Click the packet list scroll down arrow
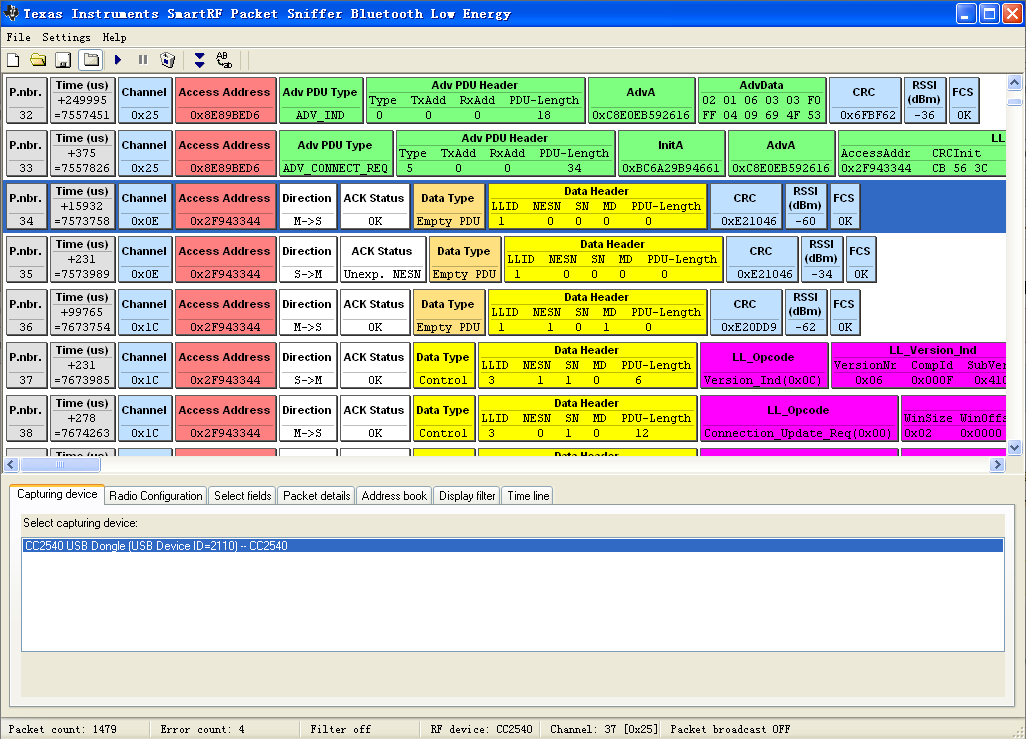Screen dimensions: 1026x739 [x=1014, y=448]
